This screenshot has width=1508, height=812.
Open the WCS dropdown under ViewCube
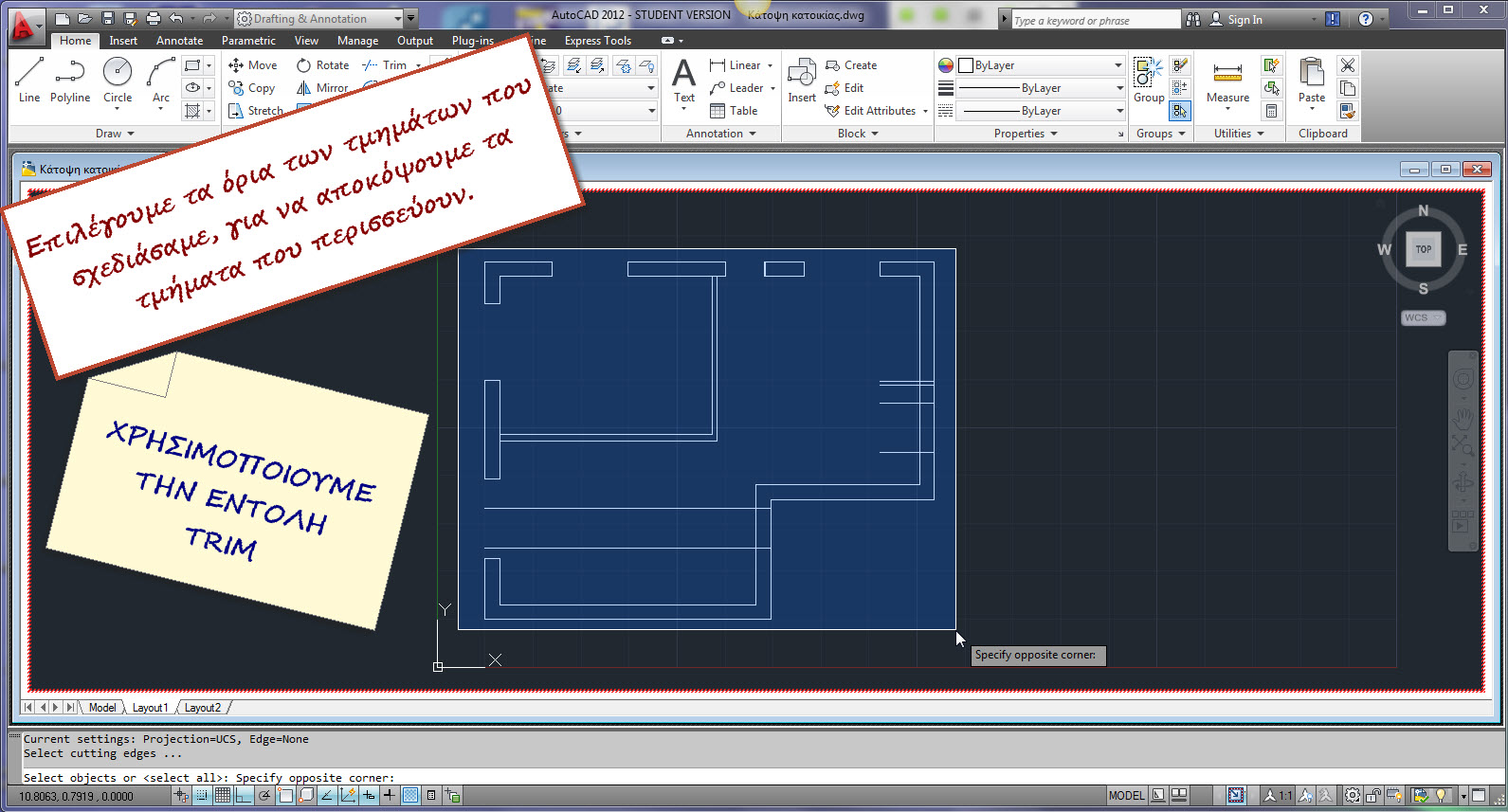(1424, 317)
